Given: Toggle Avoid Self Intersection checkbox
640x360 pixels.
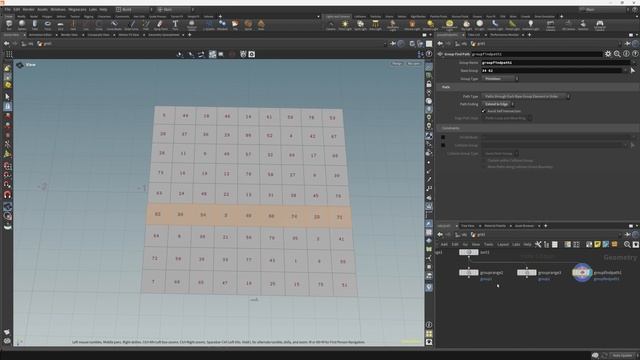Looking at the screenshot, I should point(484,111).
